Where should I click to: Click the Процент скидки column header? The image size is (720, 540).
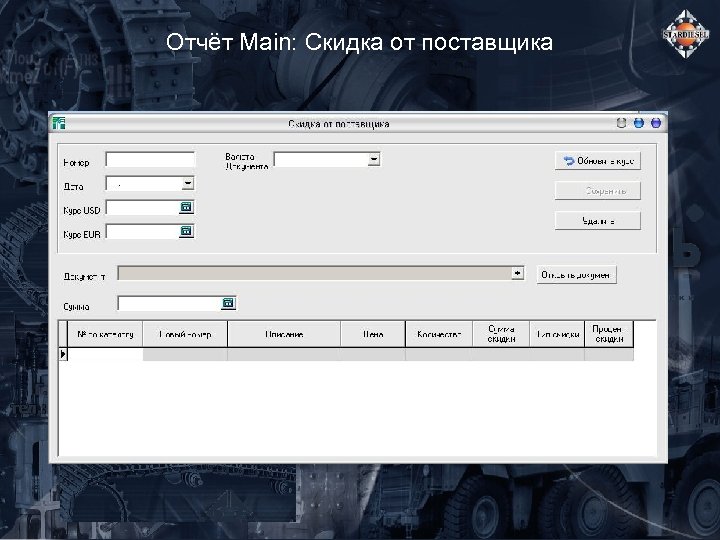(609, 334)
